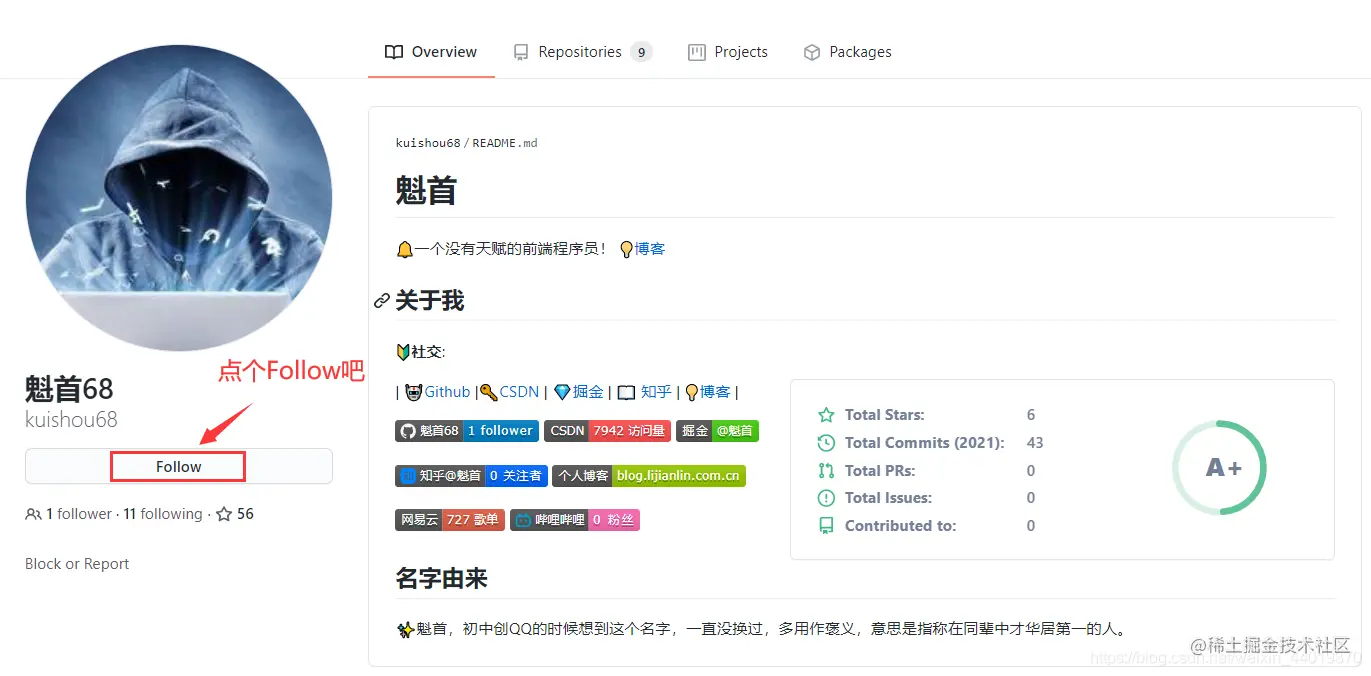
Task: Switch to the Projects tab
Action: [x=728, y=51]
